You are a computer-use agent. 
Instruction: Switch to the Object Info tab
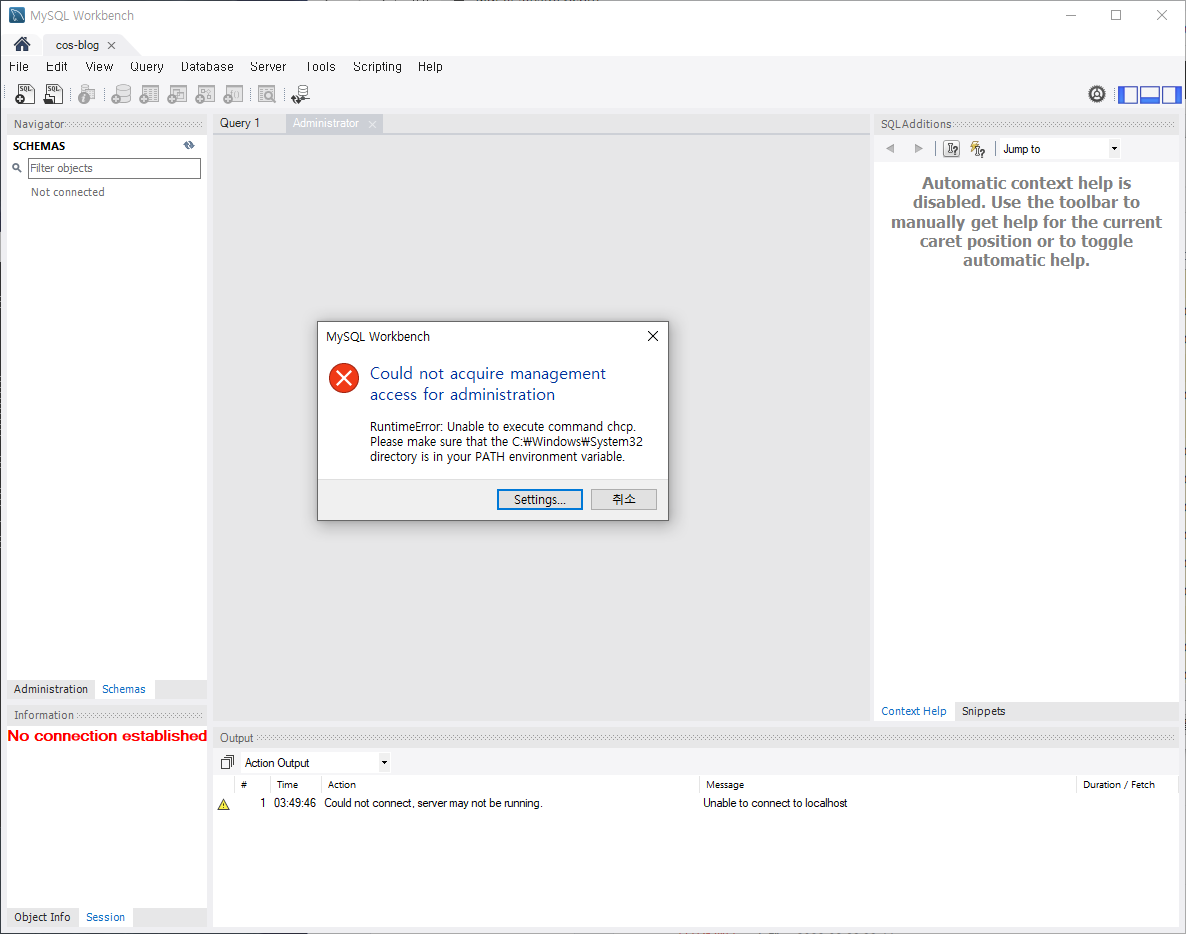point(42,917)
